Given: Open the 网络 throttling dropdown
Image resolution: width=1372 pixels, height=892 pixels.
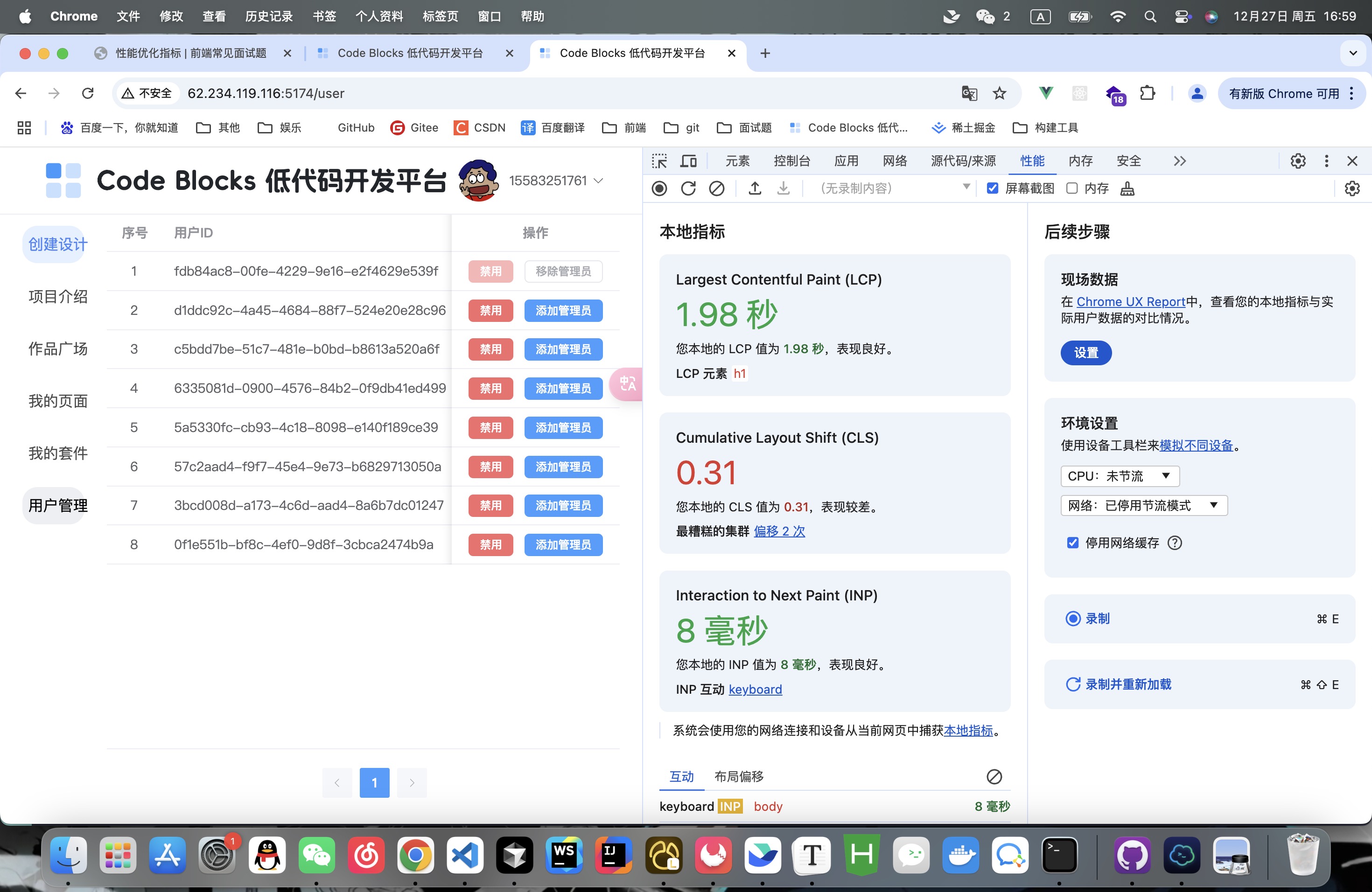Looking at the screenshot, I should point(1143,505).
